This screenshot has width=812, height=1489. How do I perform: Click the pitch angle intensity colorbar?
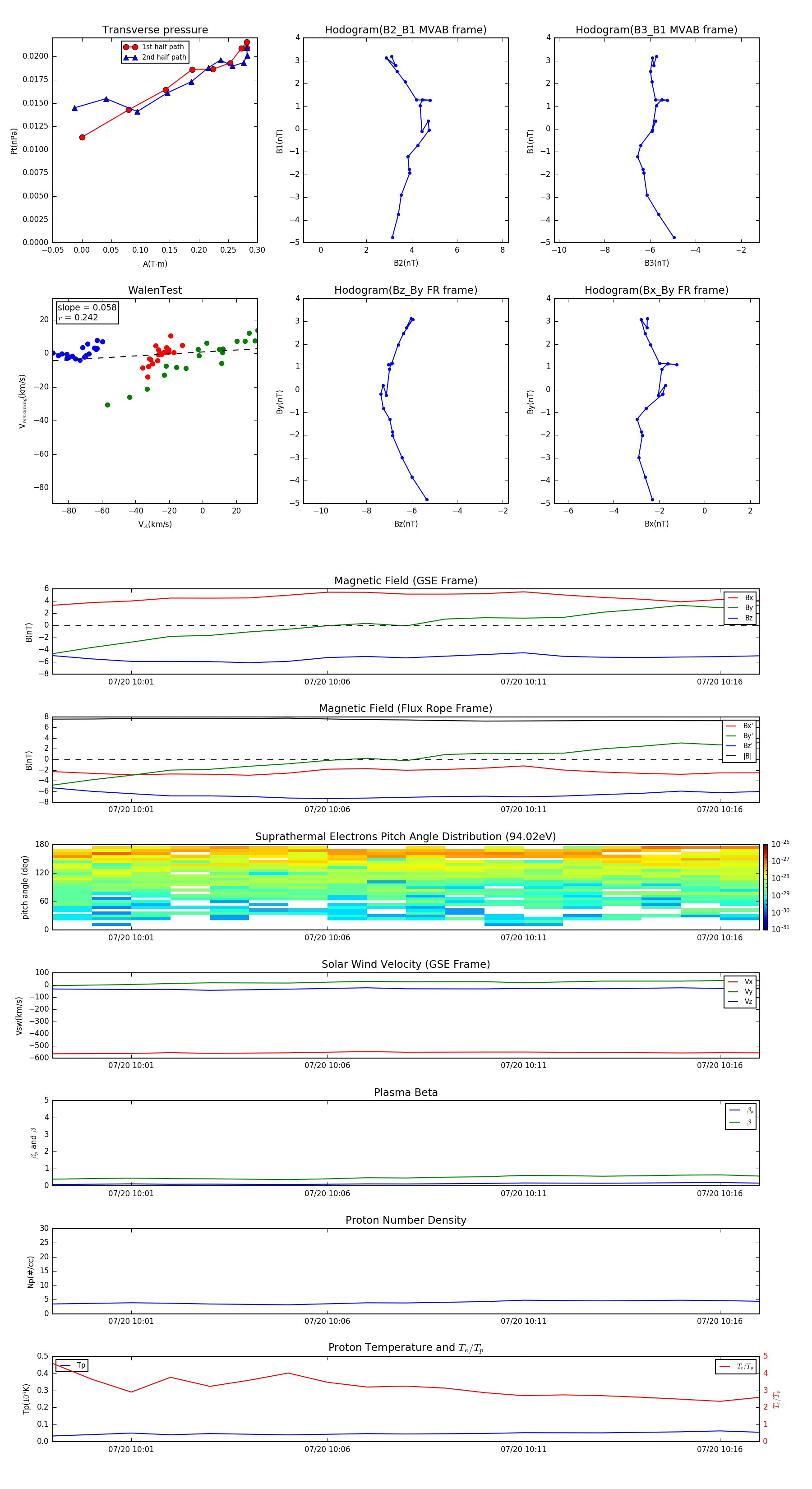pyautogui.click(x=765, y=887)
